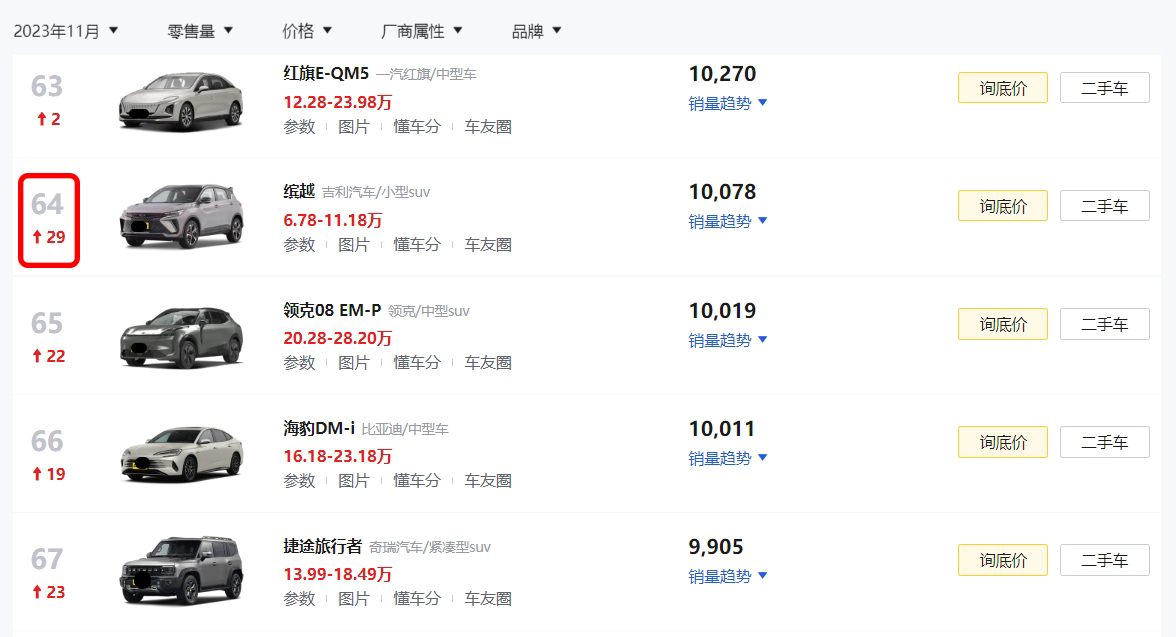Open the 品牌 brand filter dropdown
This screenshot has height=637, width=1176.
536,32
